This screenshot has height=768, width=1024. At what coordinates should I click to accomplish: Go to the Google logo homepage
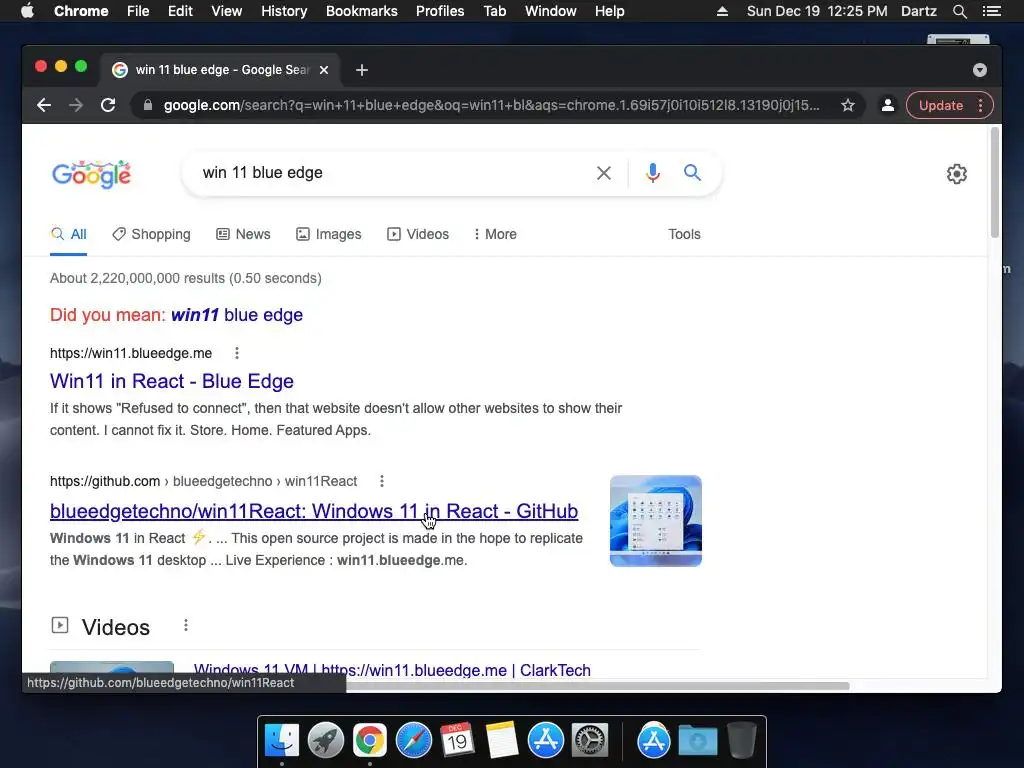coord(91,174)
